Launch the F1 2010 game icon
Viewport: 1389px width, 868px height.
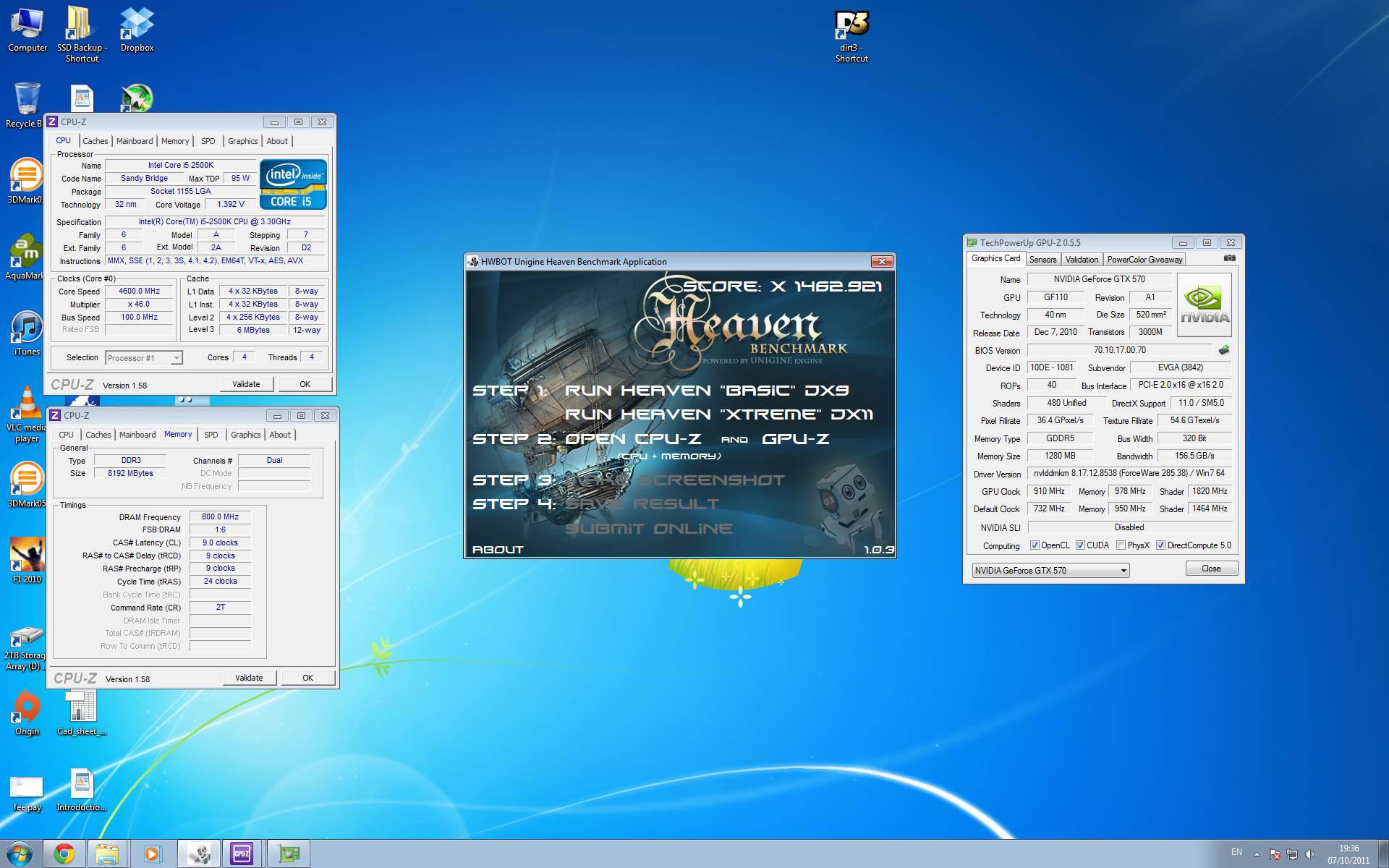(x=27, y=561)
